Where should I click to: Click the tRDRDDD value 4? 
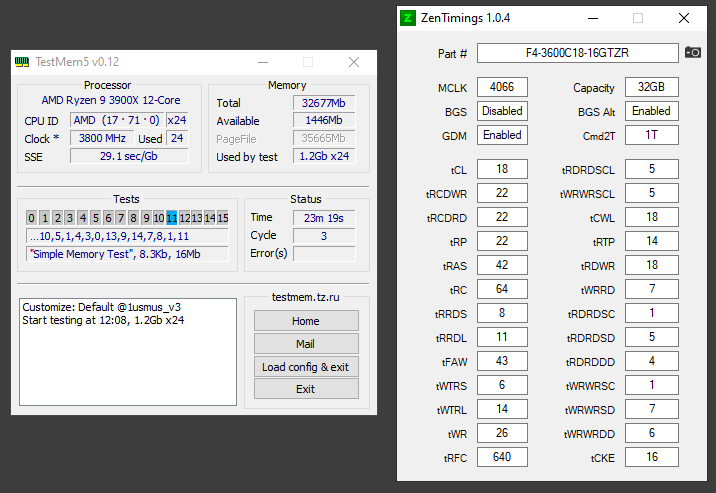(652, 361)
